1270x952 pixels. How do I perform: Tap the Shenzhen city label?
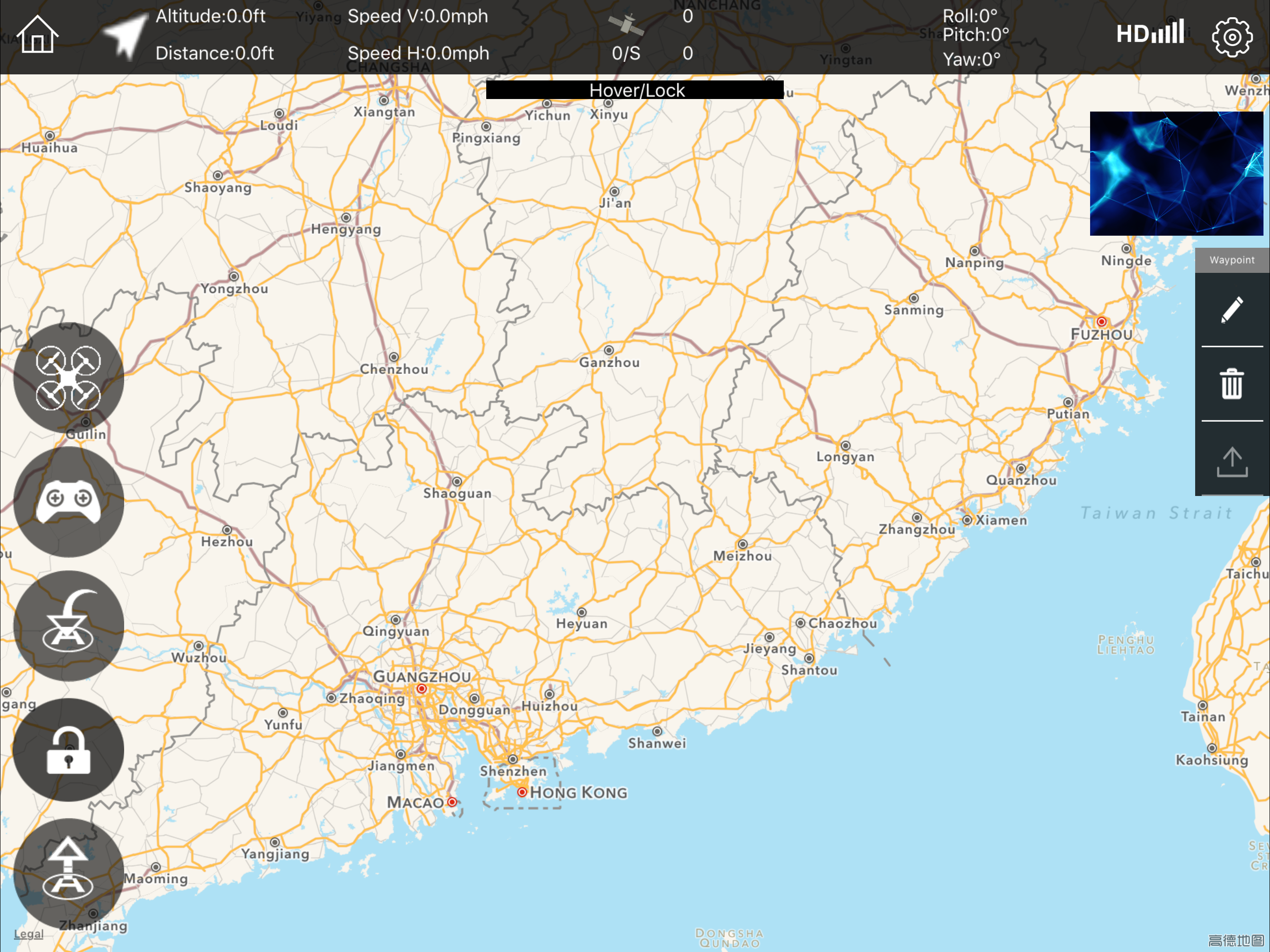(513, 771)
